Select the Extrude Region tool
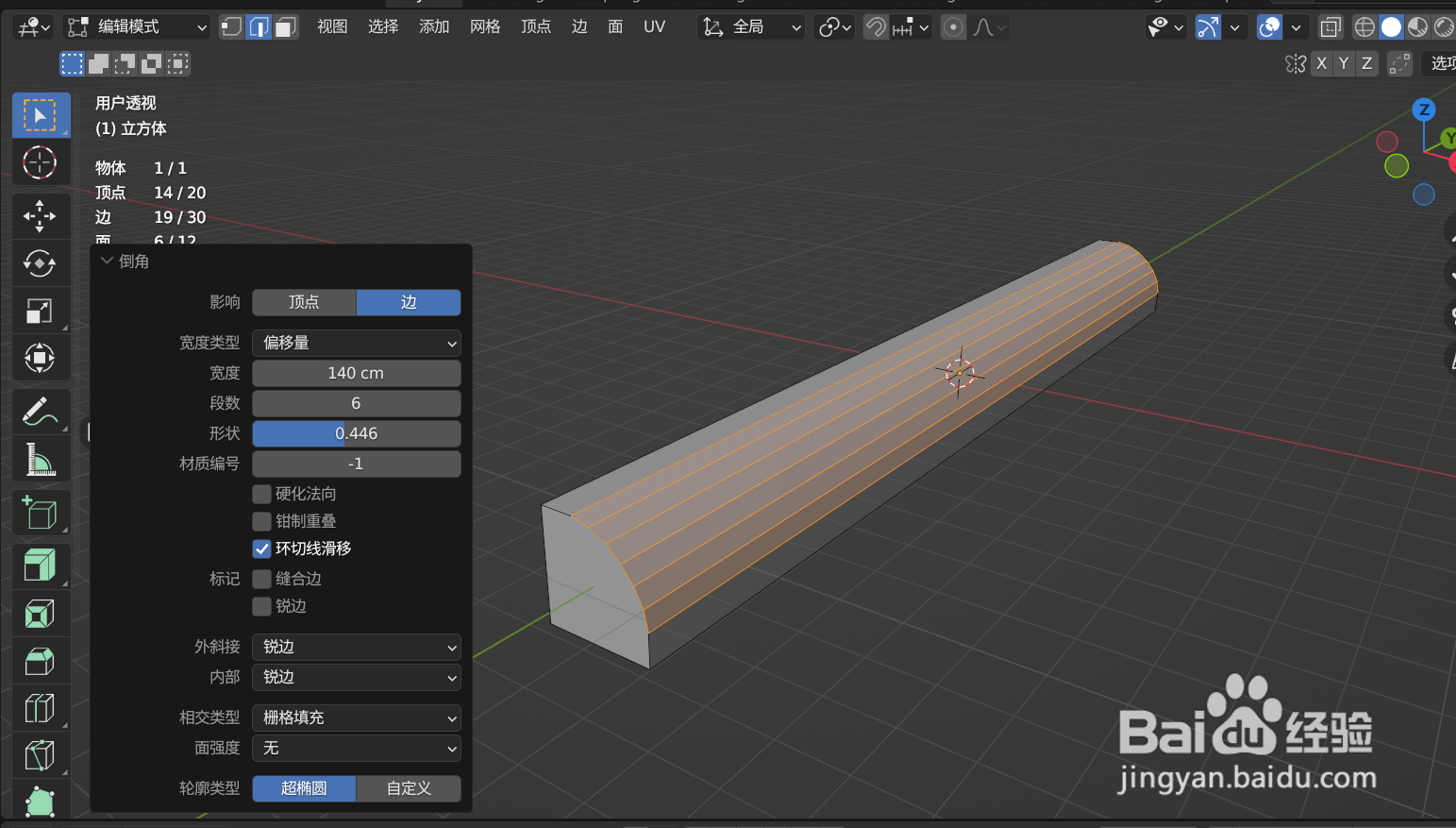The image size is (1456, 828). pyautogui.click(x=41, y=566)
